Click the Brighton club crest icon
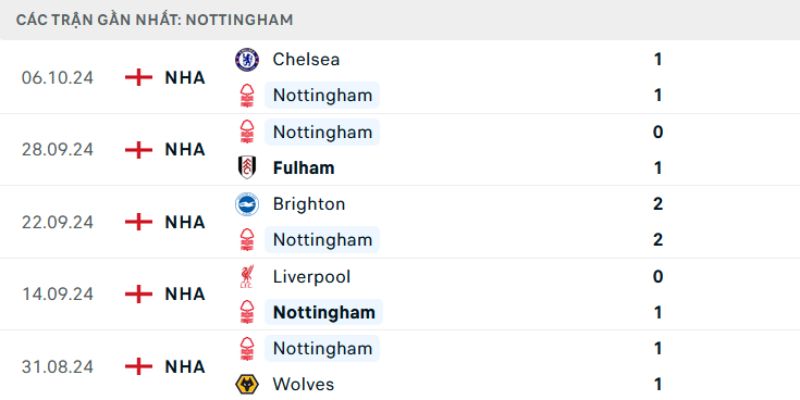800x400 pixels. pyautogui.click(x=246, y=204)
